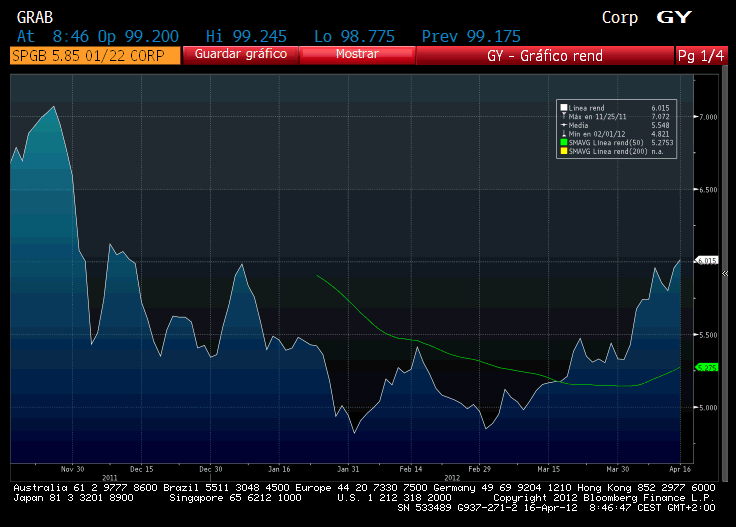Click the Apr 16 date axis label

click(x=680, y=469)
